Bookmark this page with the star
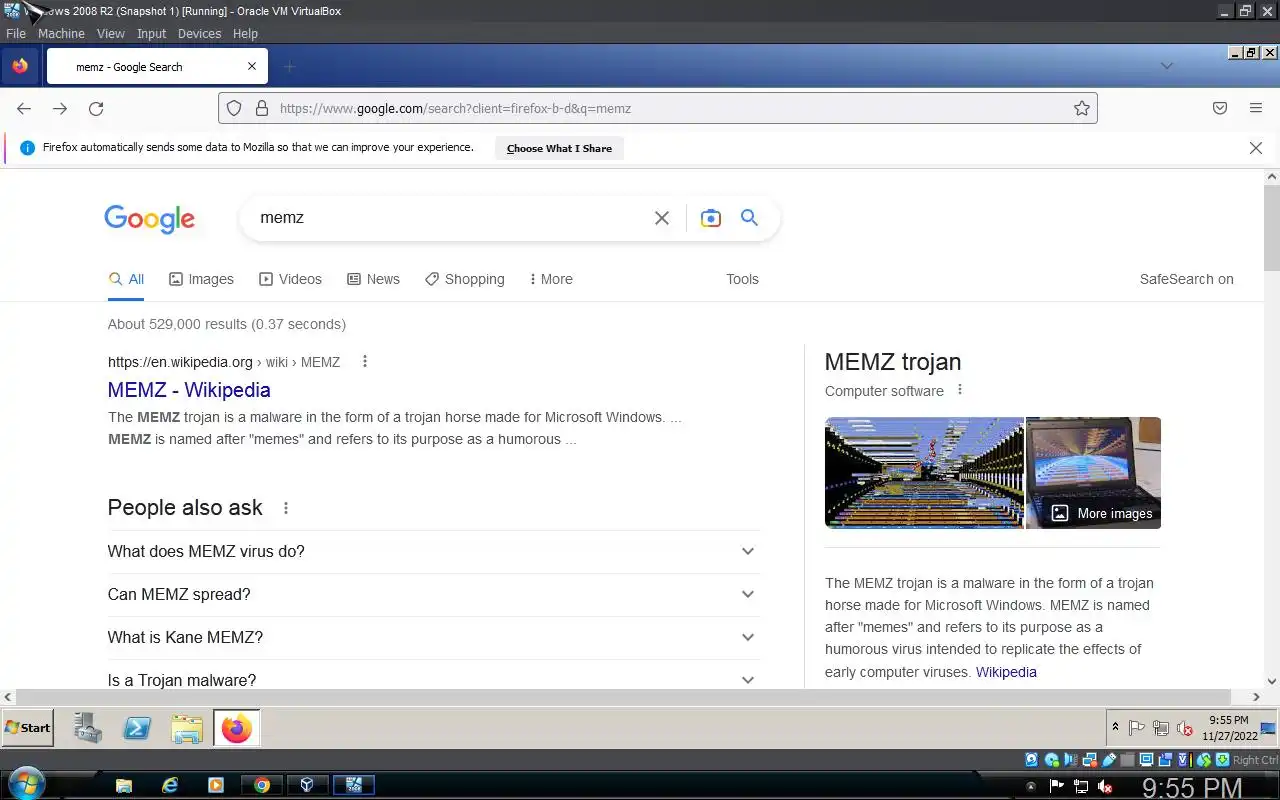1280x800 pixels. (1081, 108)
